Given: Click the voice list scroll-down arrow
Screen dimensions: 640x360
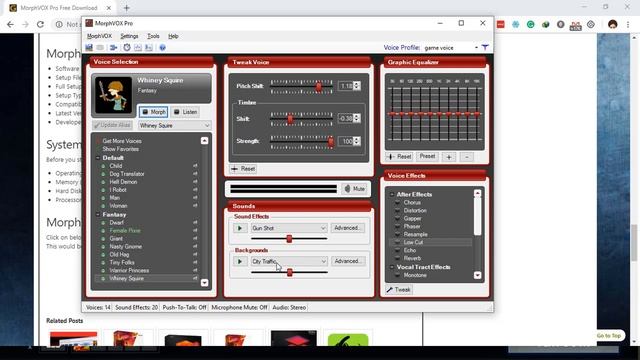Looking at the screenshot, I should pos(204,282).
